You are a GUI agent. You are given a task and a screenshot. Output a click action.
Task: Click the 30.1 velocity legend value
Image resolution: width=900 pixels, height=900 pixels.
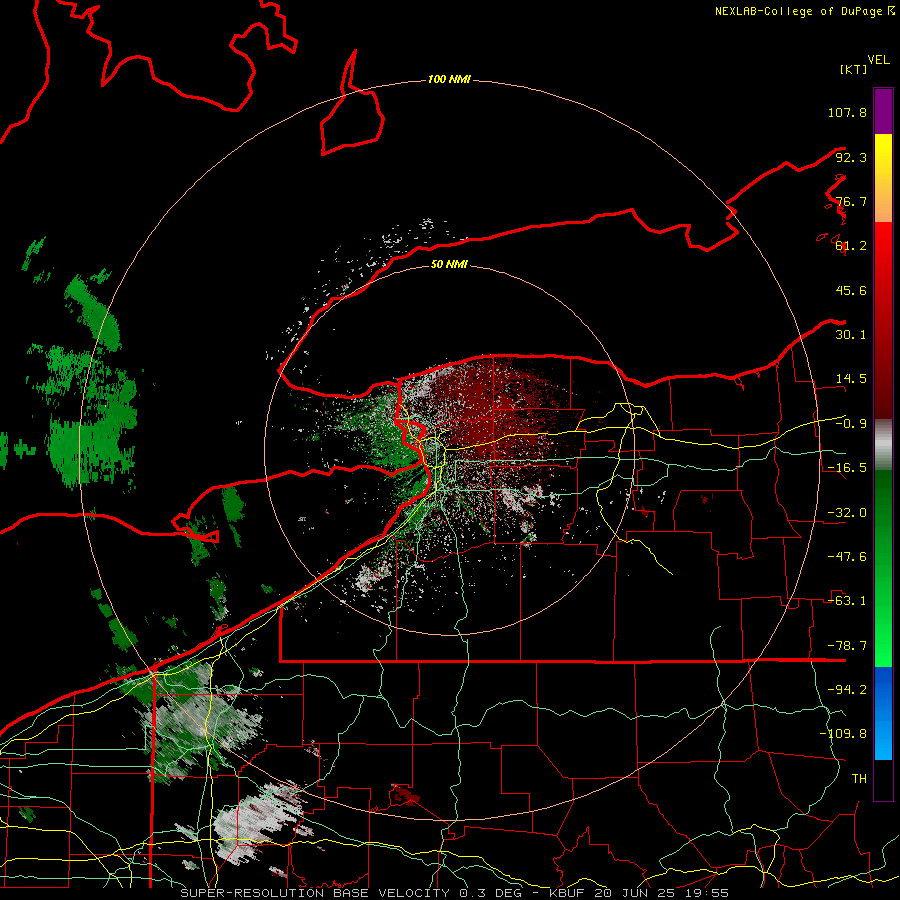tap(851, 335)
